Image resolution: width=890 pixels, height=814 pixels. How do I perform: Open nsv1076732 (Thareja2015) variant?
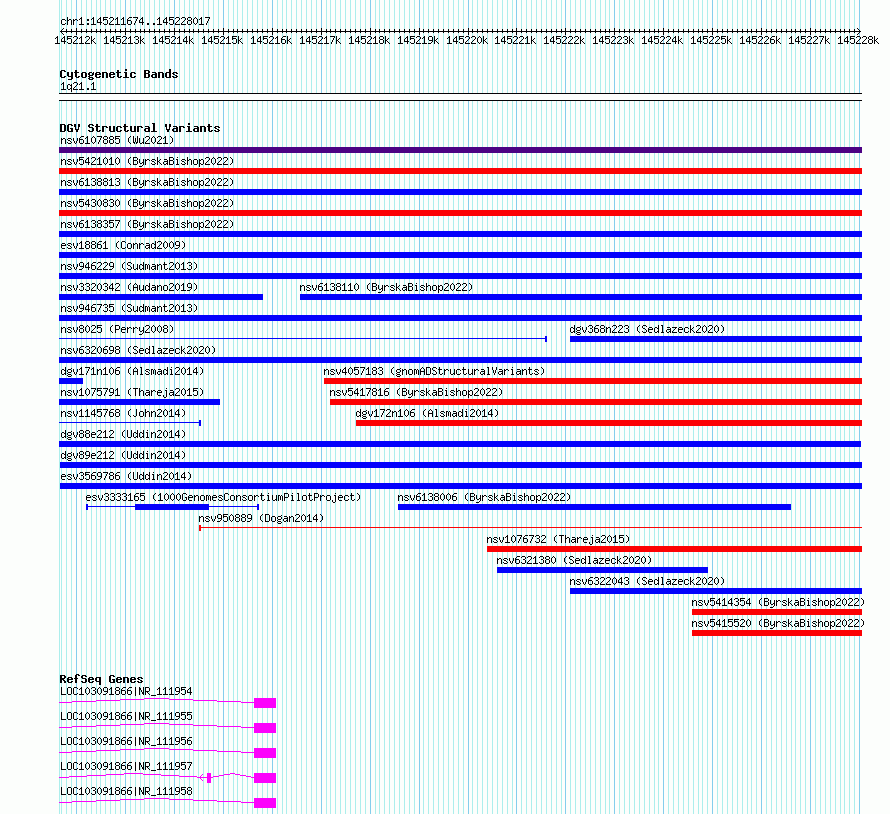pos(558,539)
